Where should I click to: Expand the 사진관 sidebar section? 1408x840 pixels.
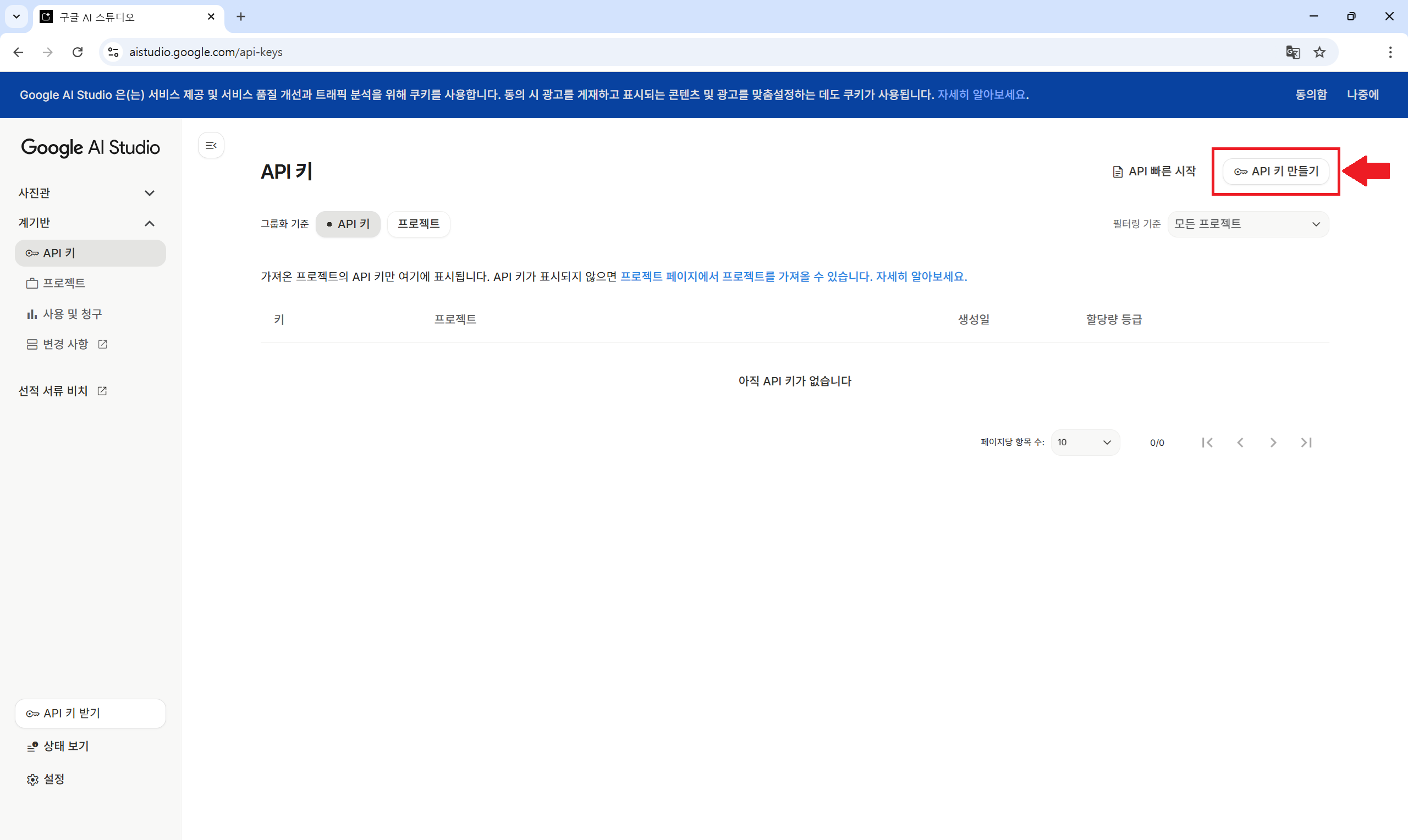pos(150,193)
